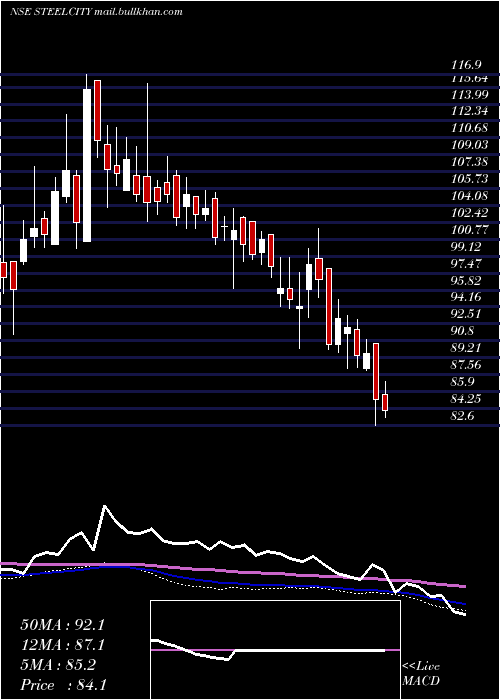Select the 95.82 price axis label
Image resolution: width=500 pixels, height=700 pixels.
click(x=466, y=281)
